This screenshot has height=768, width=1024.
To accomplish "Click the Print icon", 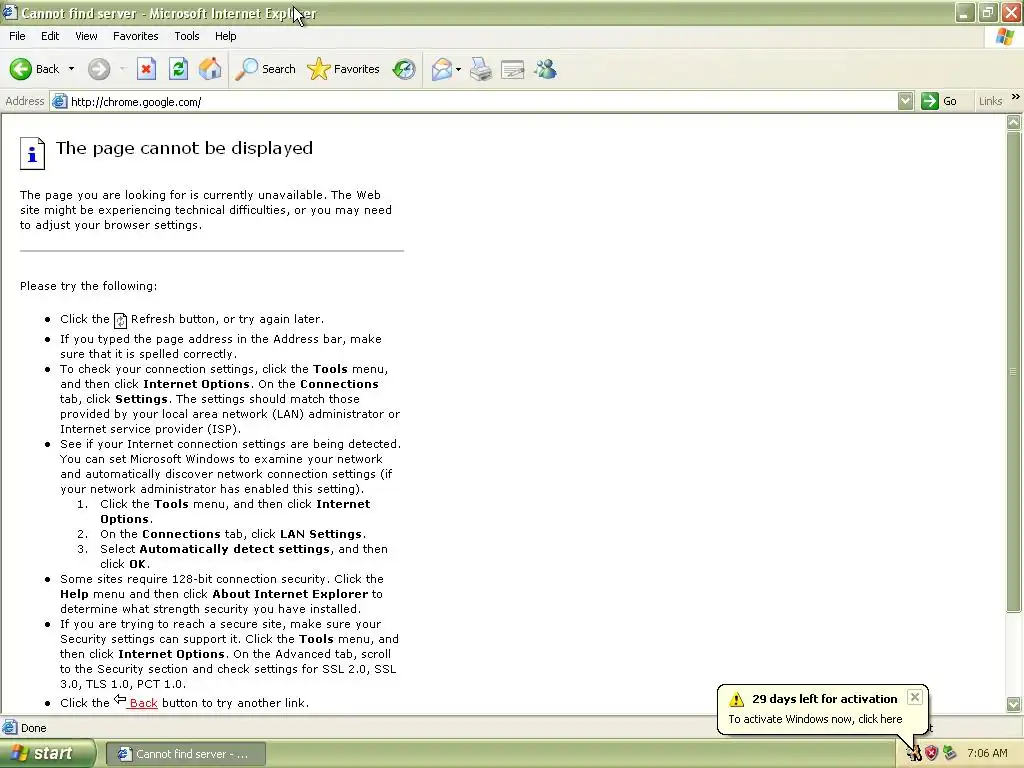I will click(481, 69).
